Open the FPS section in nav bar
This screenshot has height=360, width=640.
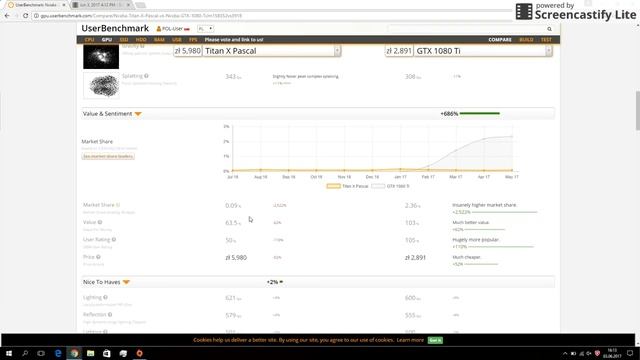click(x=193, y=40)
